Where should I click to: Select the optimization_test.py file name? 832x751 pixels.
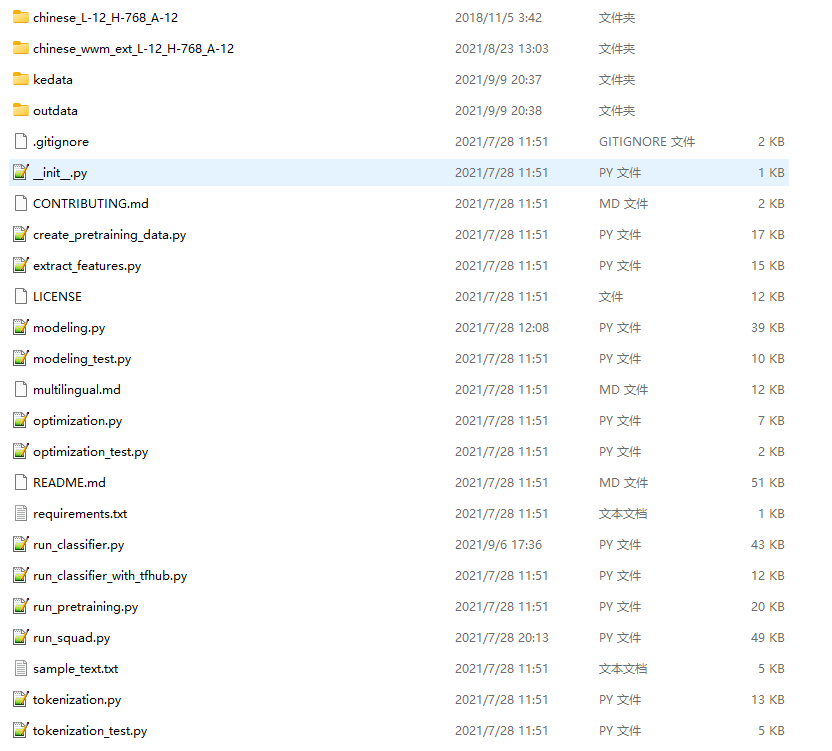coord(91,452)
